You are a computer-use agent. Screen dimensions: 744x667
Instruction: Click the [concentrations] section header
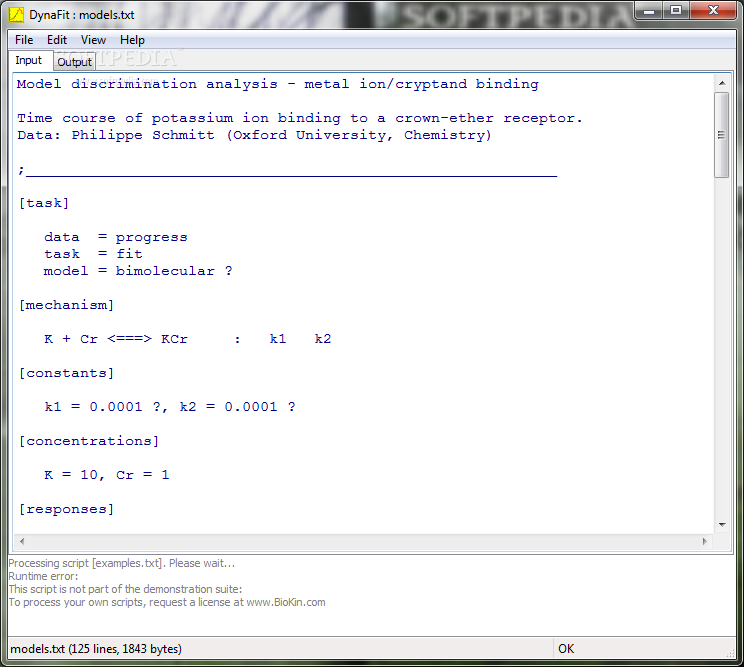(89, 441)
